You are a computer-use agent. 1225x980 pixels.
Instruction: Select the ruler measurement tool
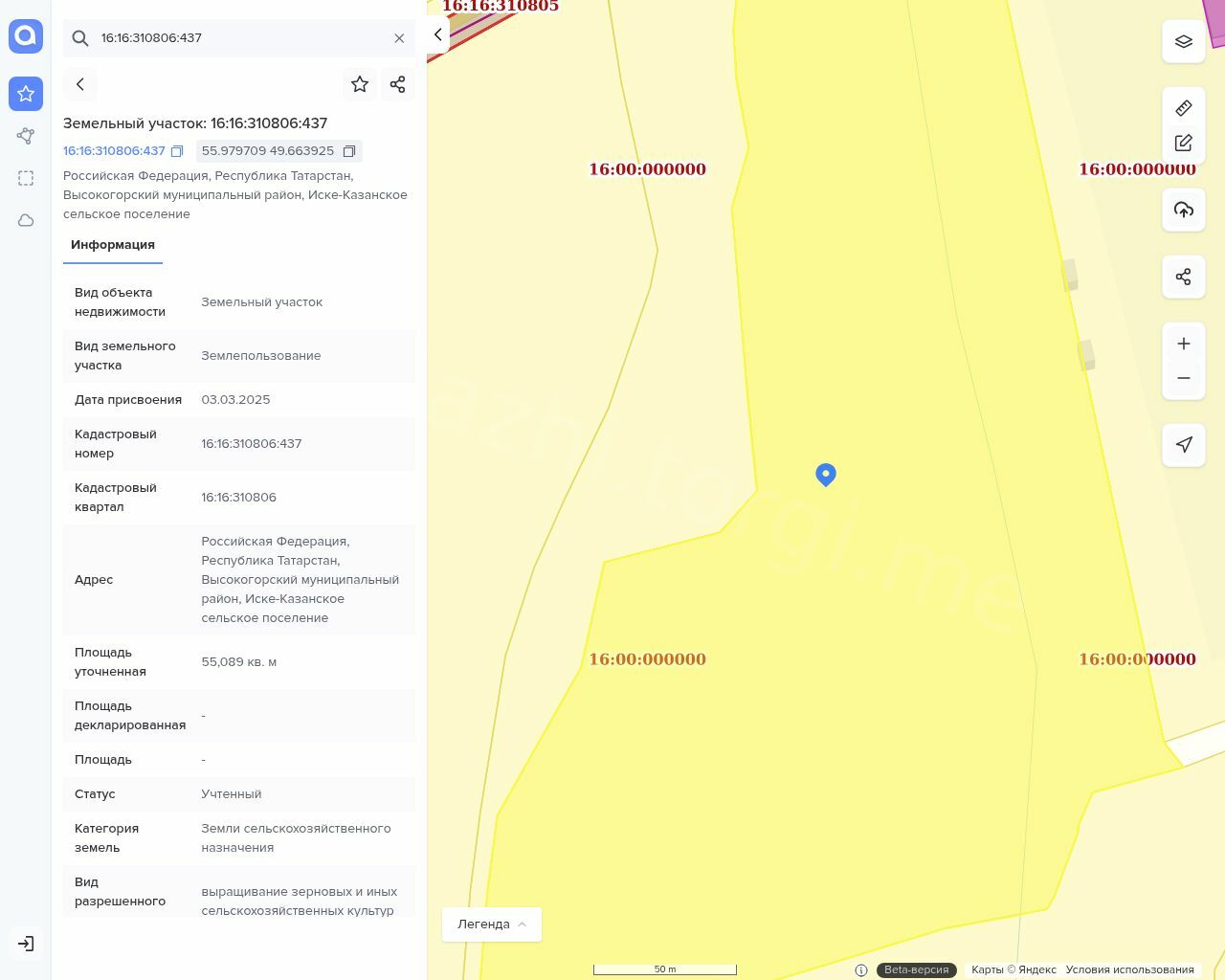click(1184, 107)
